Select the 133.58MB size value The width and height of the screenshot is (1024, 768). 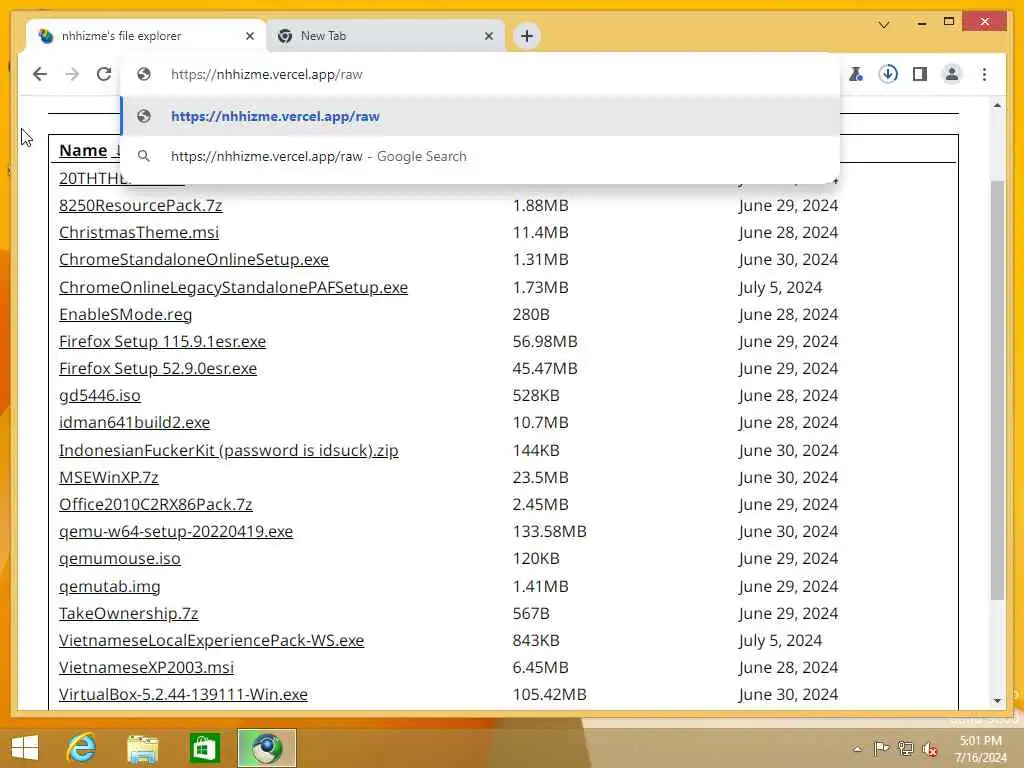coord(549,532)
